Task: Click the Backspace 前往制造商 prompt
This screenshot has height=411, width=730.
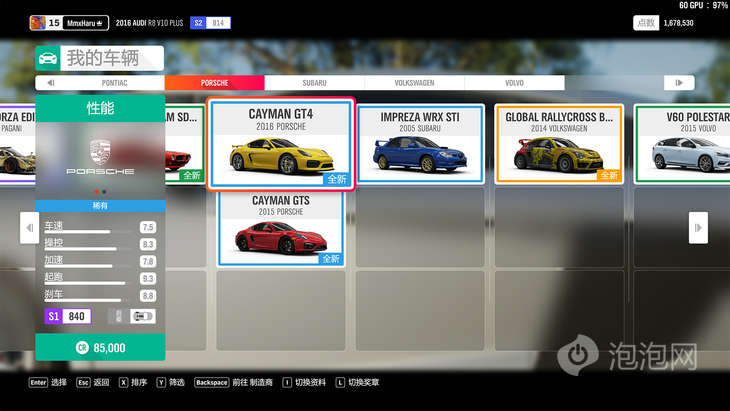Action: [234, 383]
